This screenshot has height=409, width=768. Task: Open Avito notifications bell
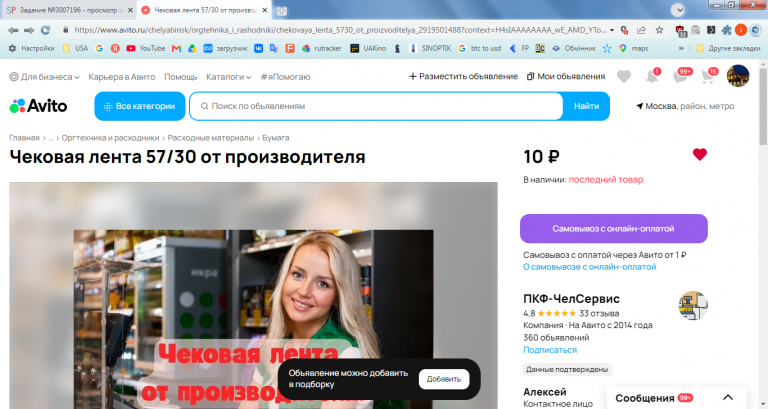pos(652,76)
